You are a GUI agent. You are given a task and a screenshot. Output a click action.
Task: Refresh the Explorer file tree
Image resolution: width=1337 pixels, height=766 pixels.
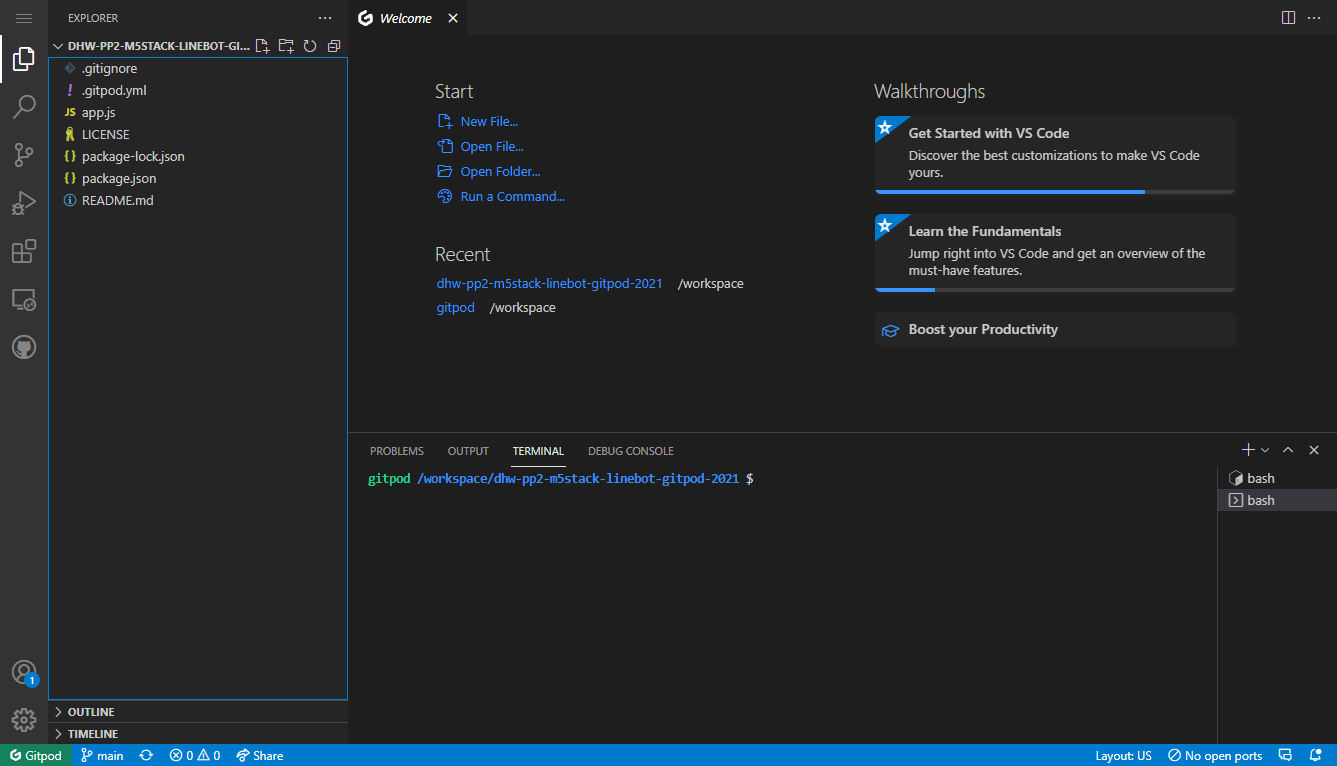pyautogui.click(x=310, y=46)
